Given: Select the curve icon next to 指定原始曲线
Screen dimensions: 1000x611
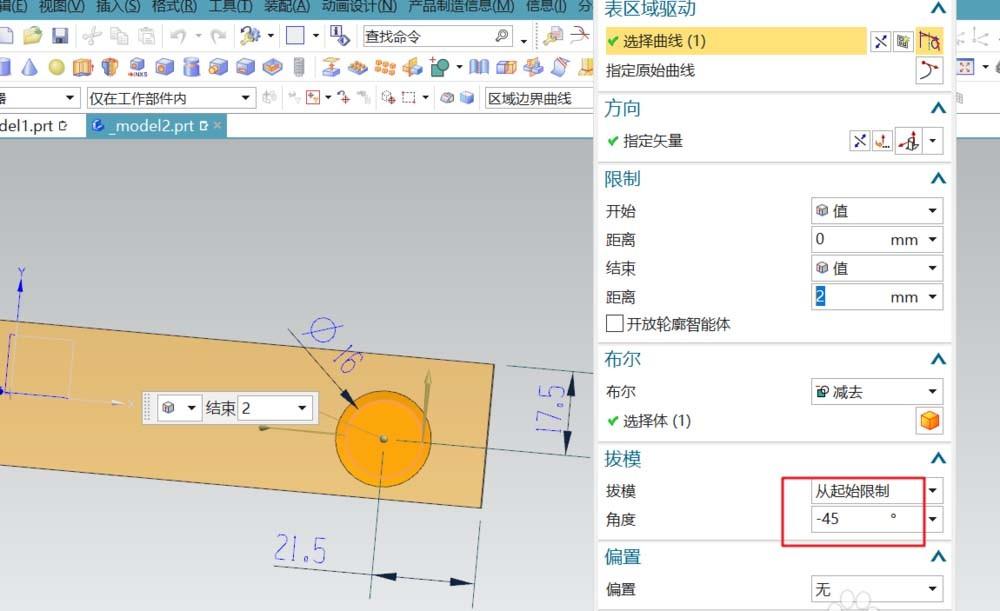Looking at the screenshot, I should pos(929,71).
